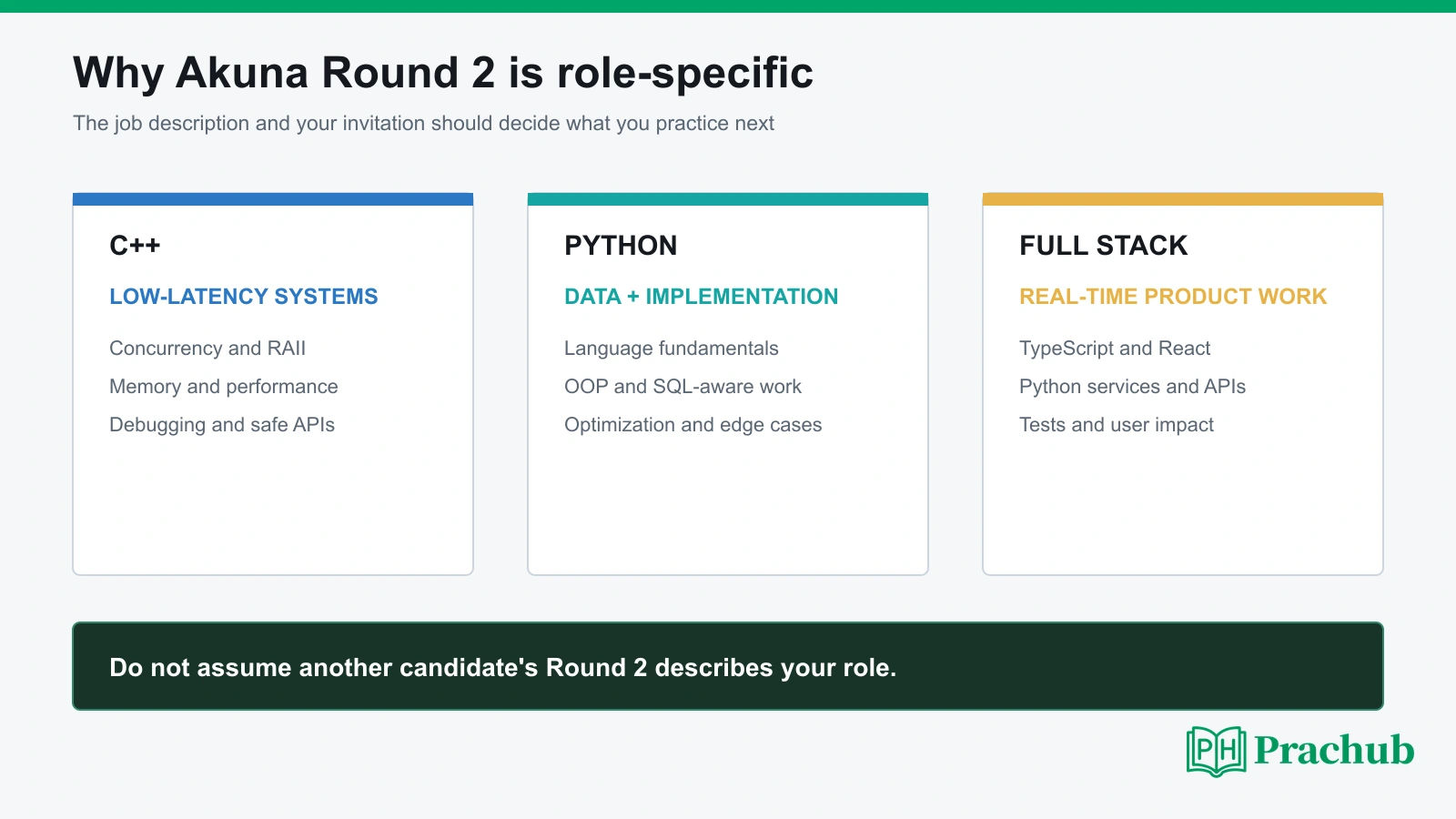Screen dimensions: 1456x819
Task: Click the OOP and SQL-aware work item
Action: (x=682, y=387)
